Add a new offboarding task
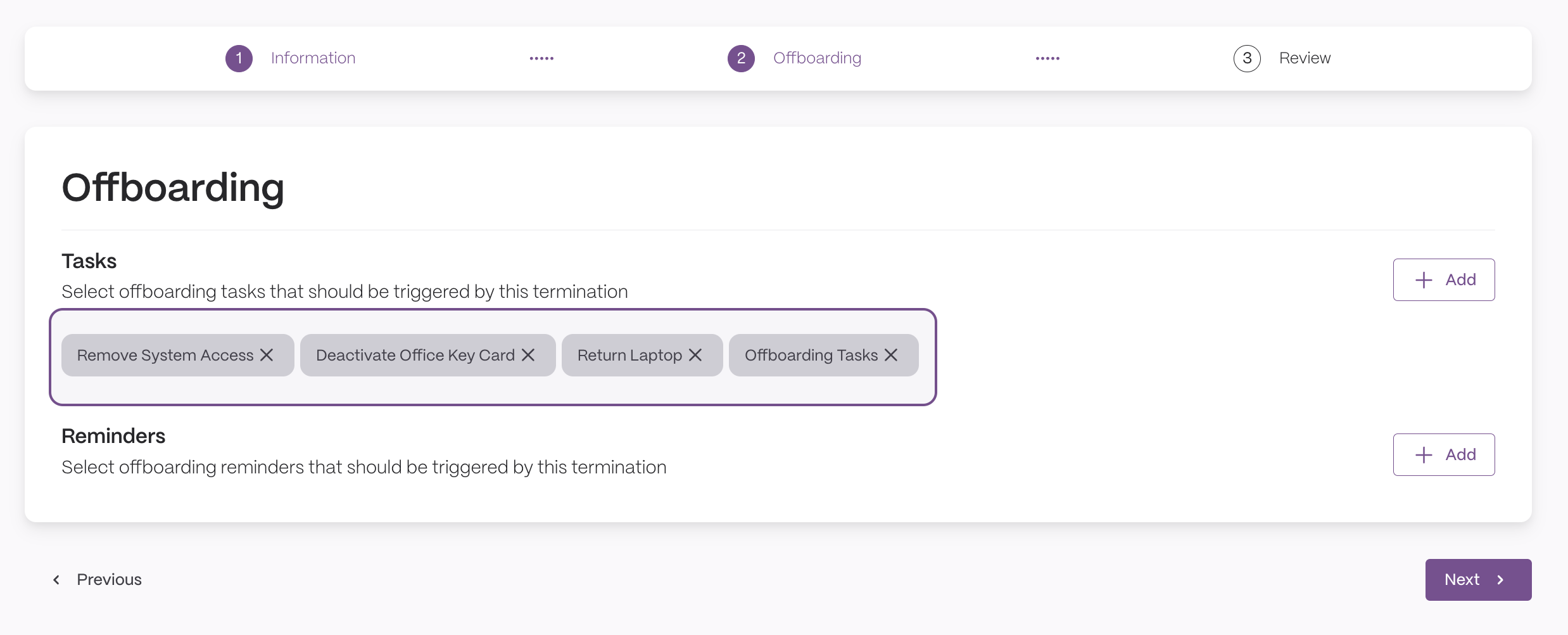 point(1444,279)
